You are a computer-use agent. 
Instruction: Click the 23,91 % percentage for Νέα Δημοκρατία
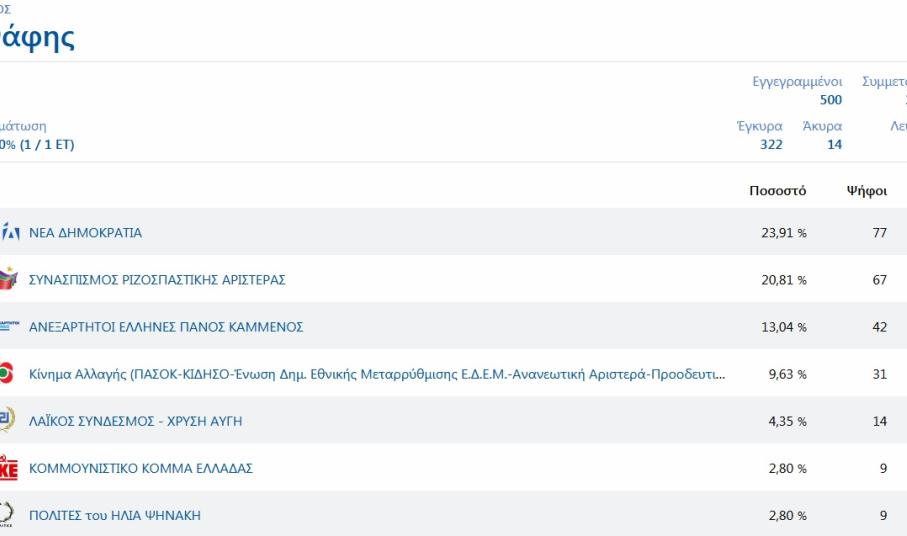coord(783,233)
